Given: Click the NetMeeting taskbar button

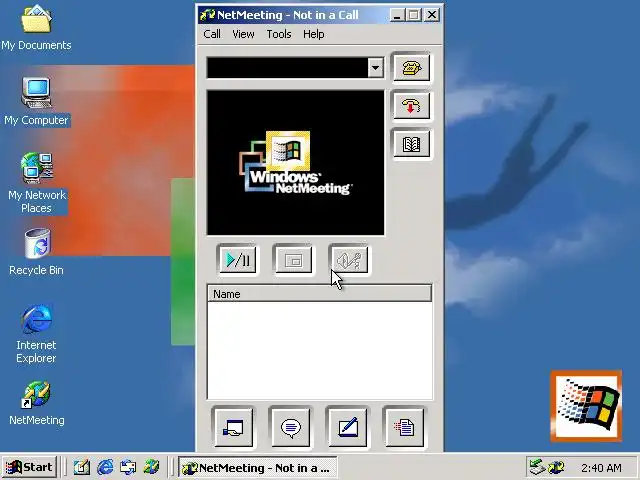Looking at the screenshot, I should pos(258,468).
